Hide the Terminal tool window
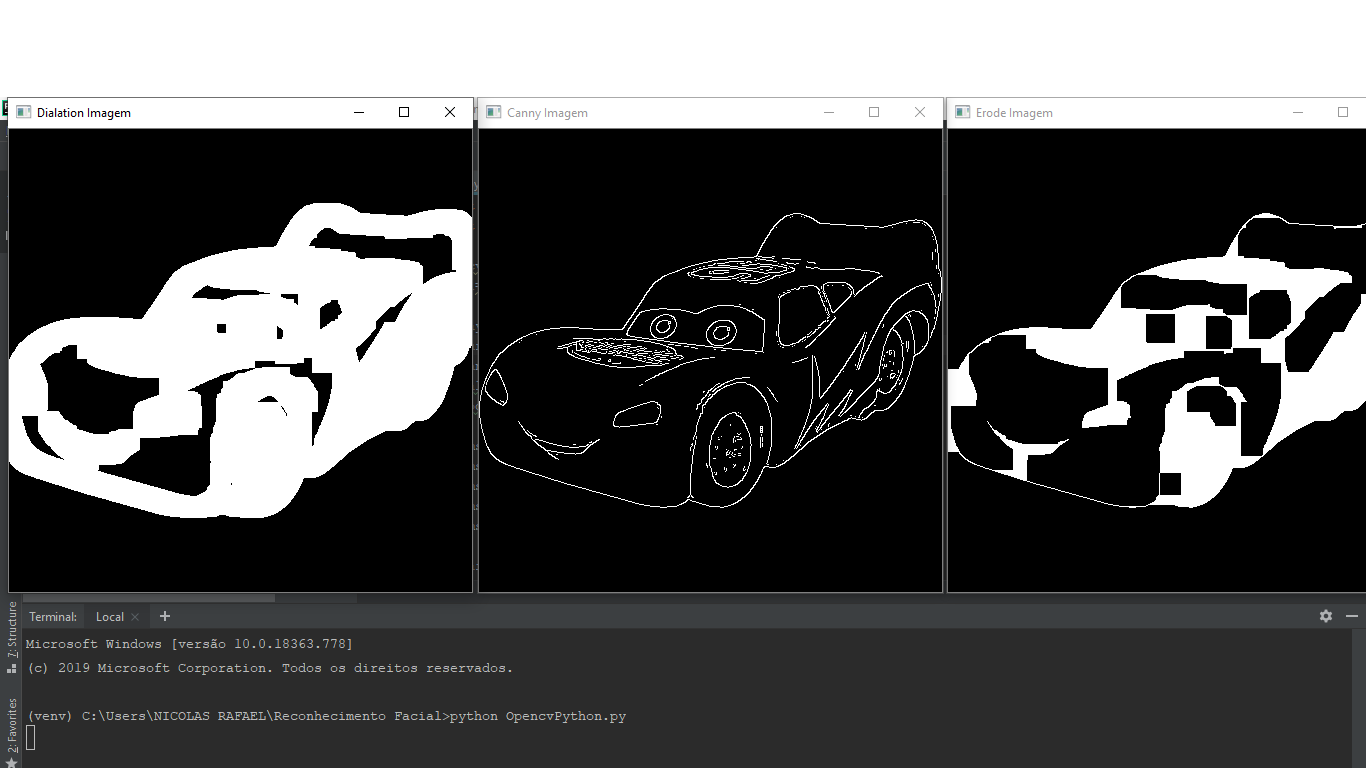The image size is (1366, 768). coord(1352,616)
